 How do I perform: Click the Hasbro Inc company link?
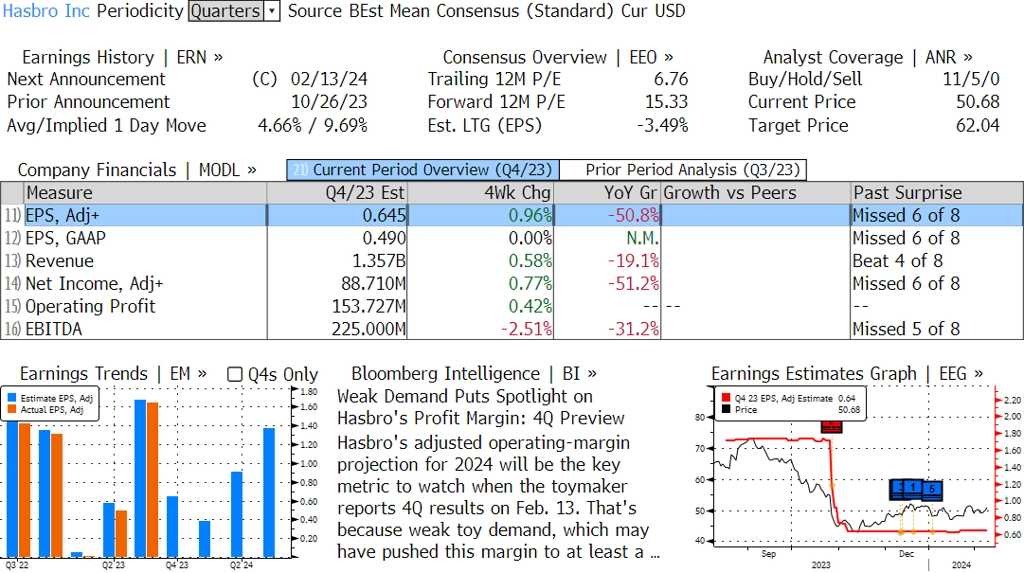point(46,11)
